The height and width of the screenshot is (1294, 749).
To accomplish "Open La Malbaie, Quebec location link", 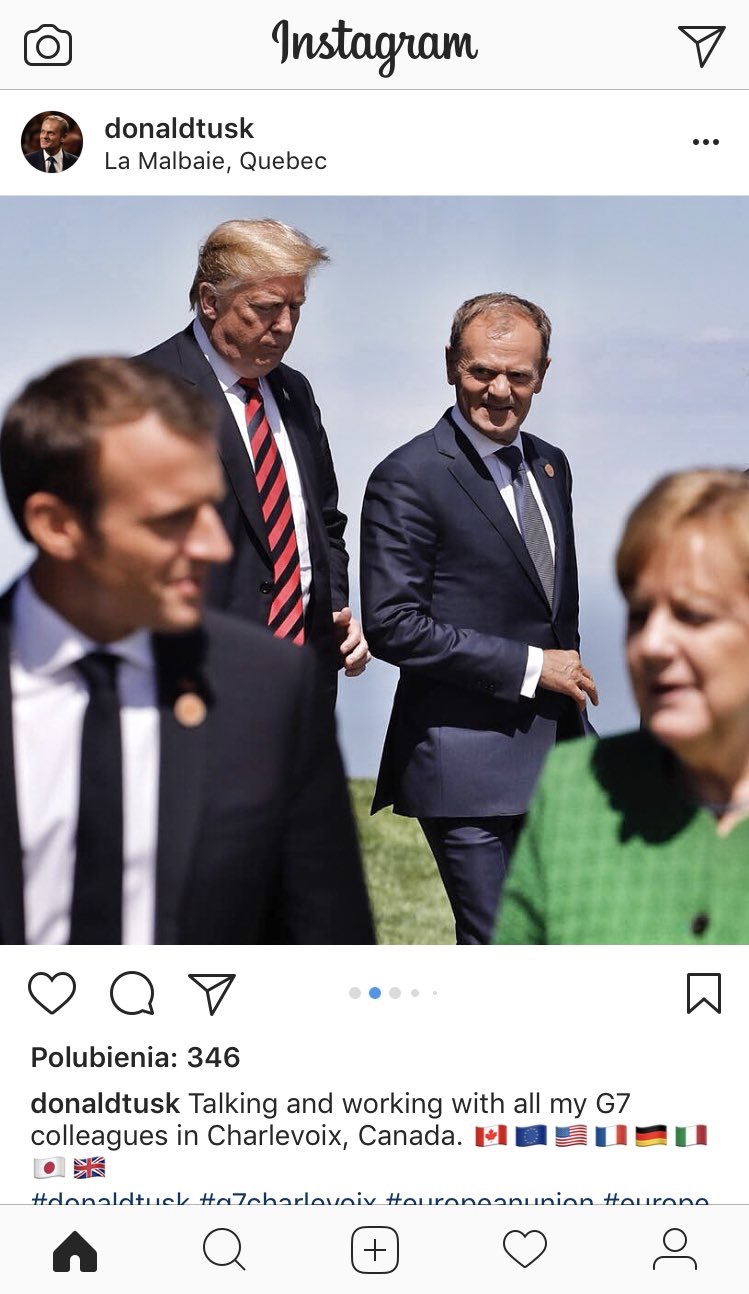I will click(215, 161).
